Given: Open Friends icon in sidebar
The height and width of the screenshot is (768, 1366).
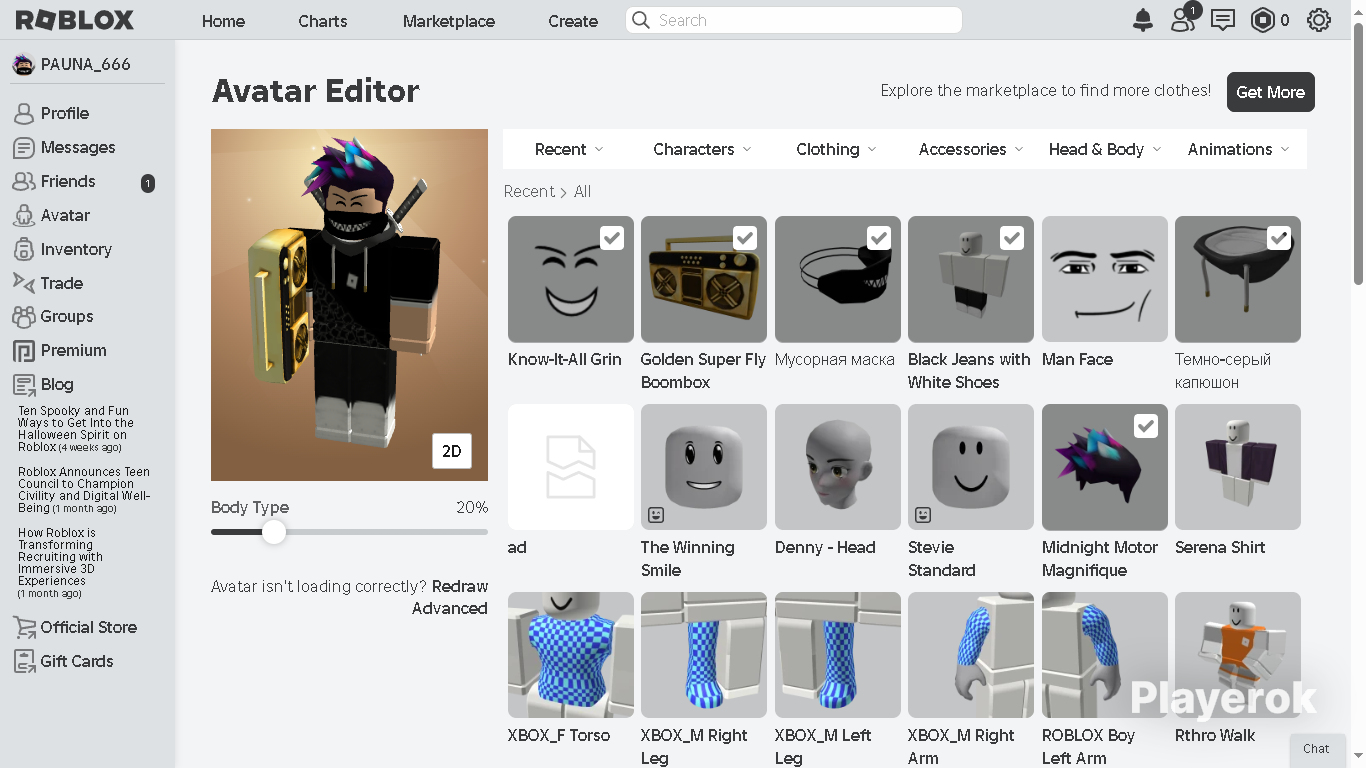Looking at the screenshot, I should point(24,181).
